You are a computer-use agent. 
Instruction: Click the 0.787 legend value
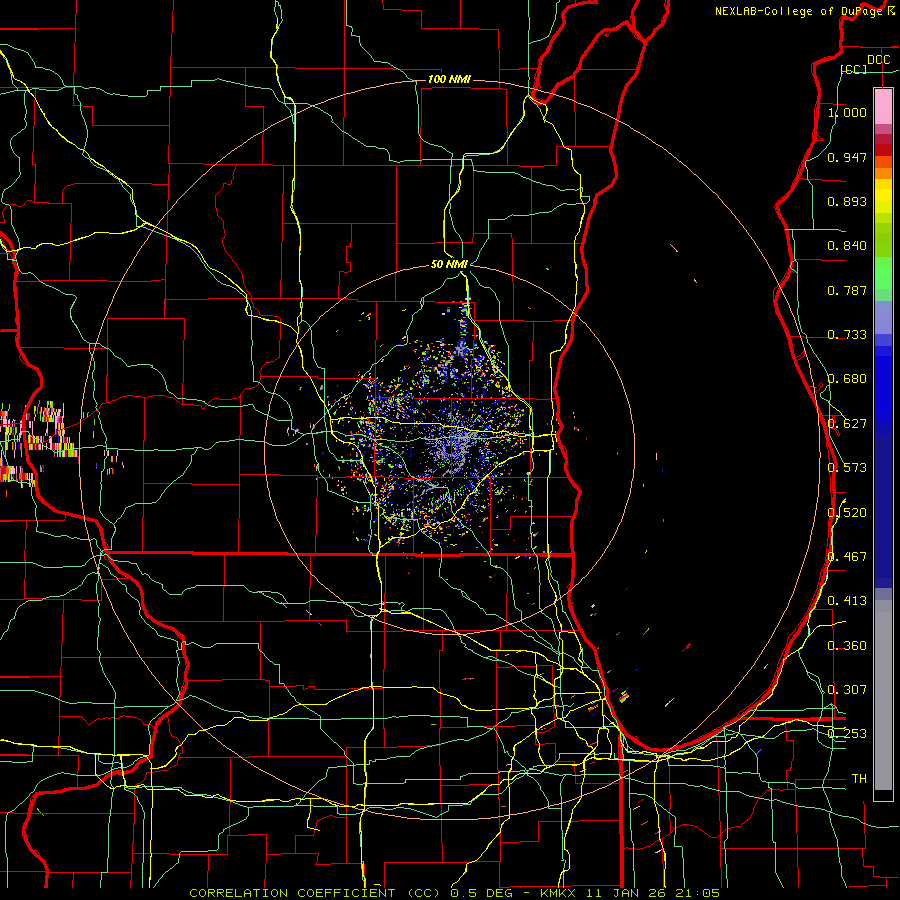847,290
